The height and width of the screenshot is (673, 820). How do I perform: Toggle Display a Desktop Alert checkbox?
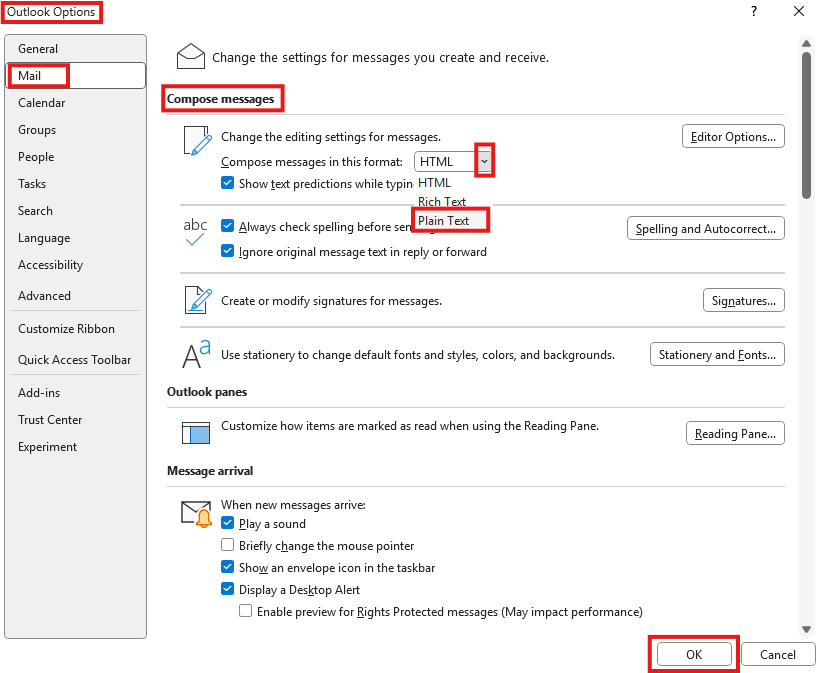coord(227,589)
